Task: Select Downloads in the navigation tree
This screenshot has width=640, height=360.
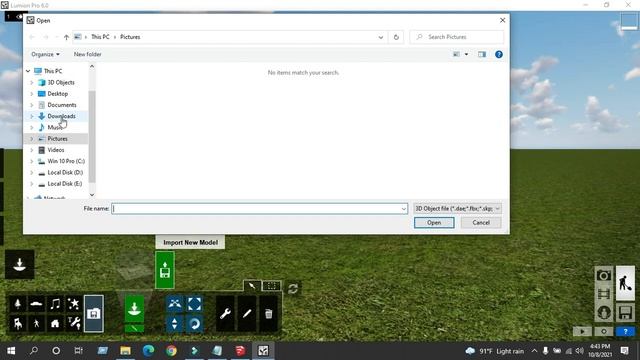Action: pyautogui.click(x=61, y=116)
